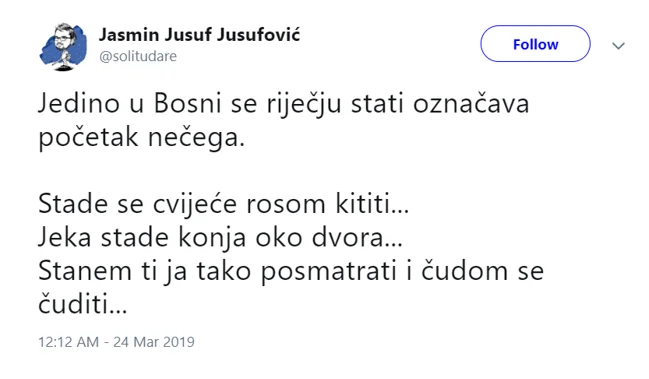Click the Follow button
This screenshot has width=649, height=379.
click(x=535, y=44)
